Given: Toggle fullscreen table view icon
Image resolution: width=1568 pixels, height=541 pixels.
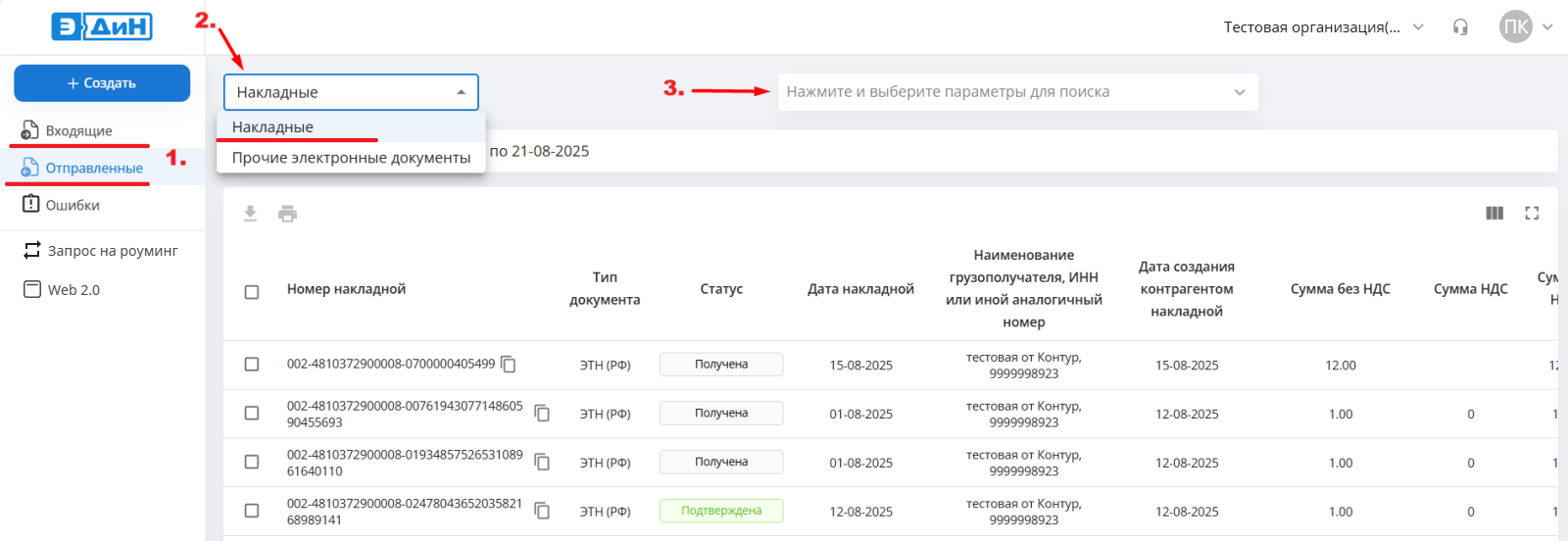Looking at the screenshot, I should (x=1532, y=214).
